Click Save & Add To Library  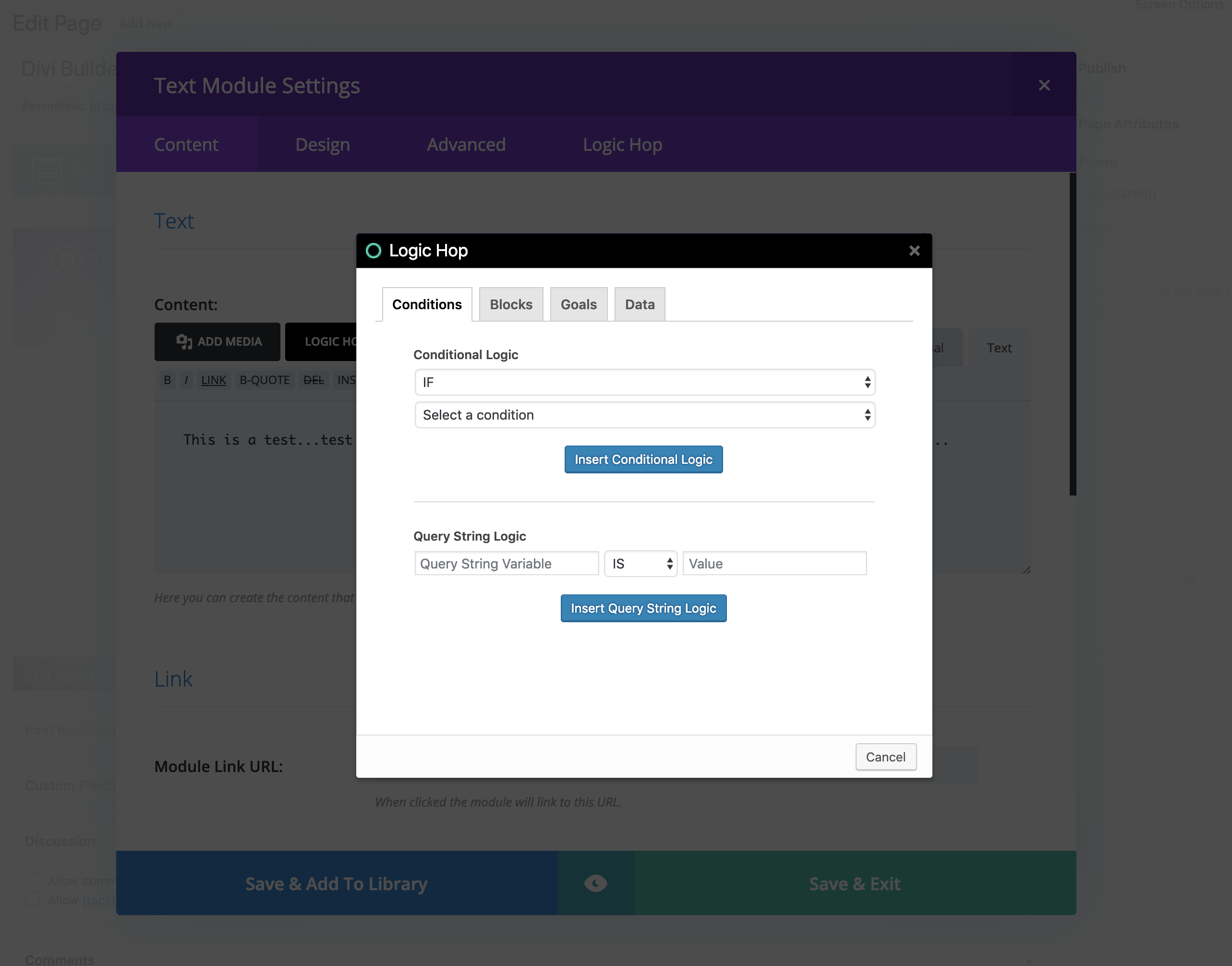337,883
